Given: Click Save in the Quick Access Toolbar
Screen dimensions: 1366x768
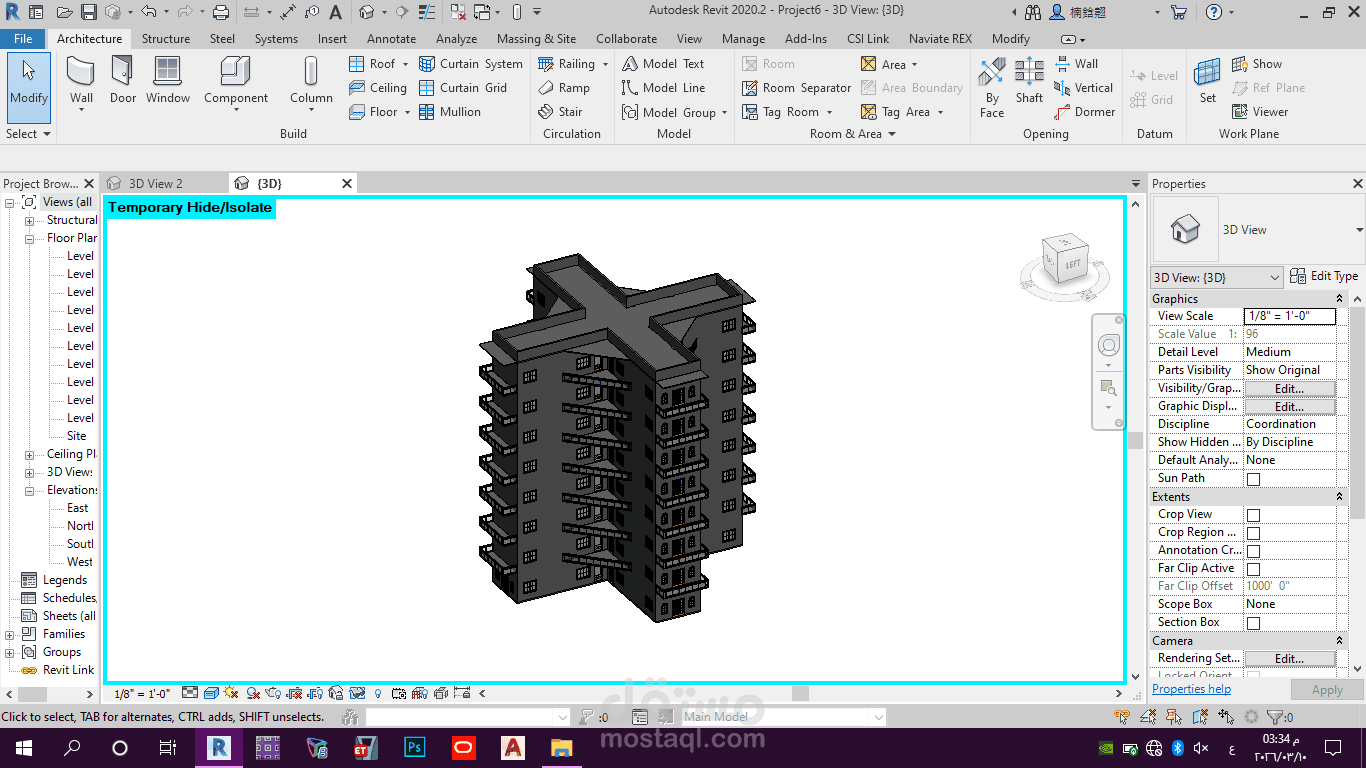Looking at the screenshot, I should (89, 13).
